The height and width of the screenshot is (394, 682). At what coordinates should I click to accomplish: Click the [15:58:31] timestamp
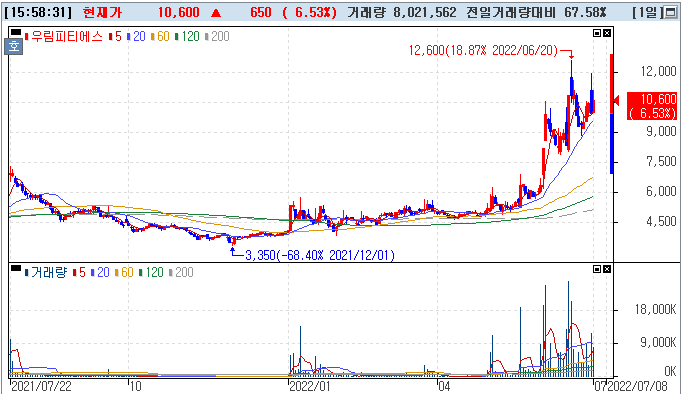coord(38,13)
